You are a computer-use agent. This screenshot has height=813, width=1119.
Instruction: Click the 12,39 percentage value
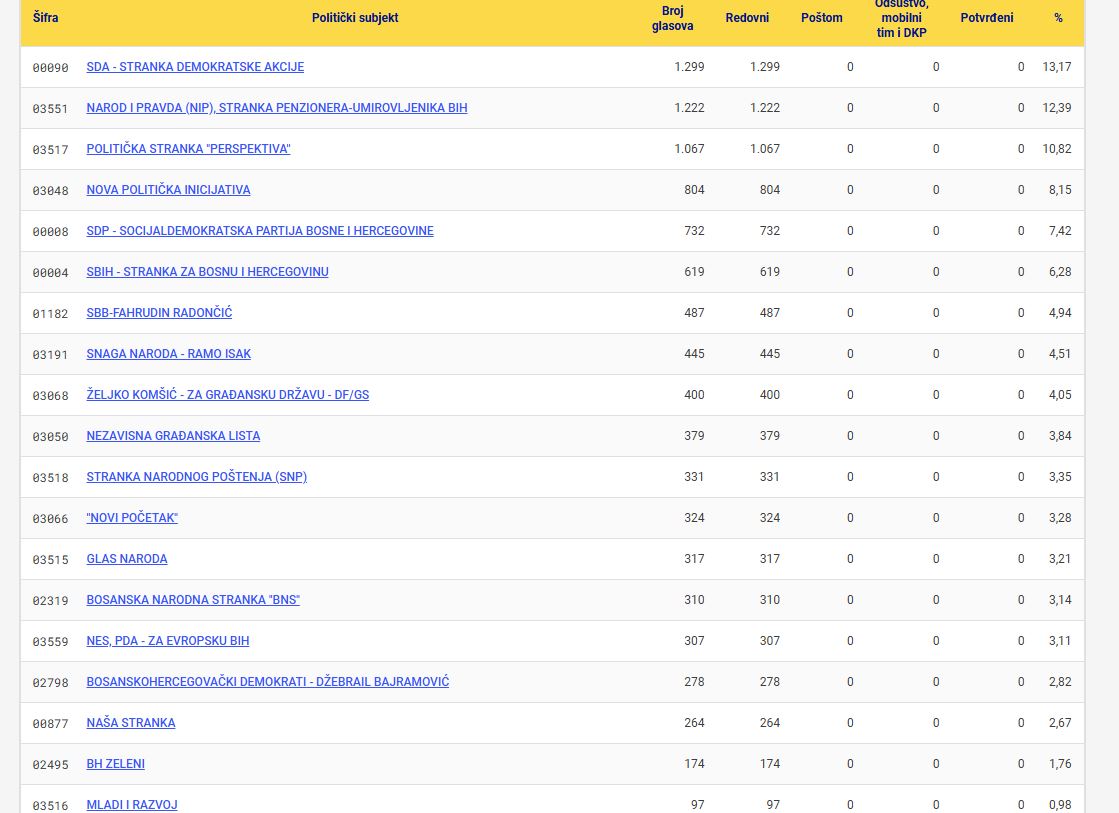[1057, 108]
